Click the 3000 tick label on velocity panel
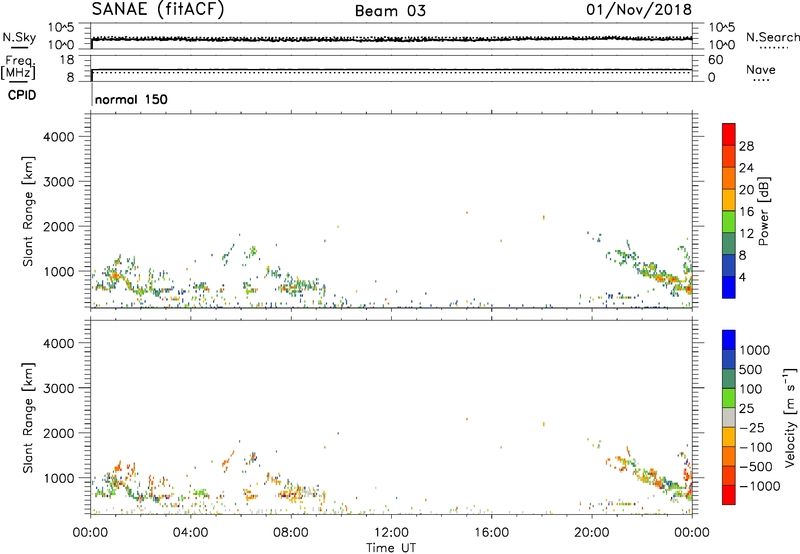Screen dimensions: 800x554 [59, 388]
